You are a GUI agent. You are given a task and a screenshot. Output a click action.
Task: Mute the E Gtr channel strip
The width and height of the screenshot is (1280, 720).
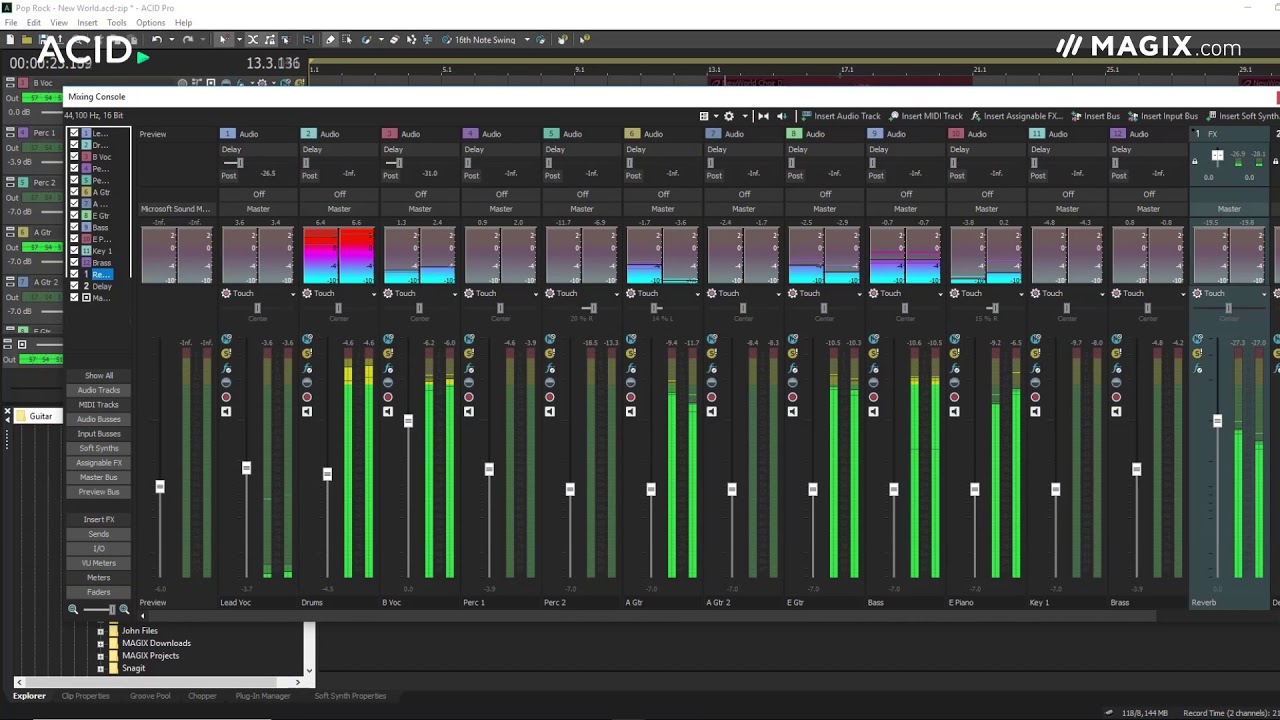click(x=793, y=339)
